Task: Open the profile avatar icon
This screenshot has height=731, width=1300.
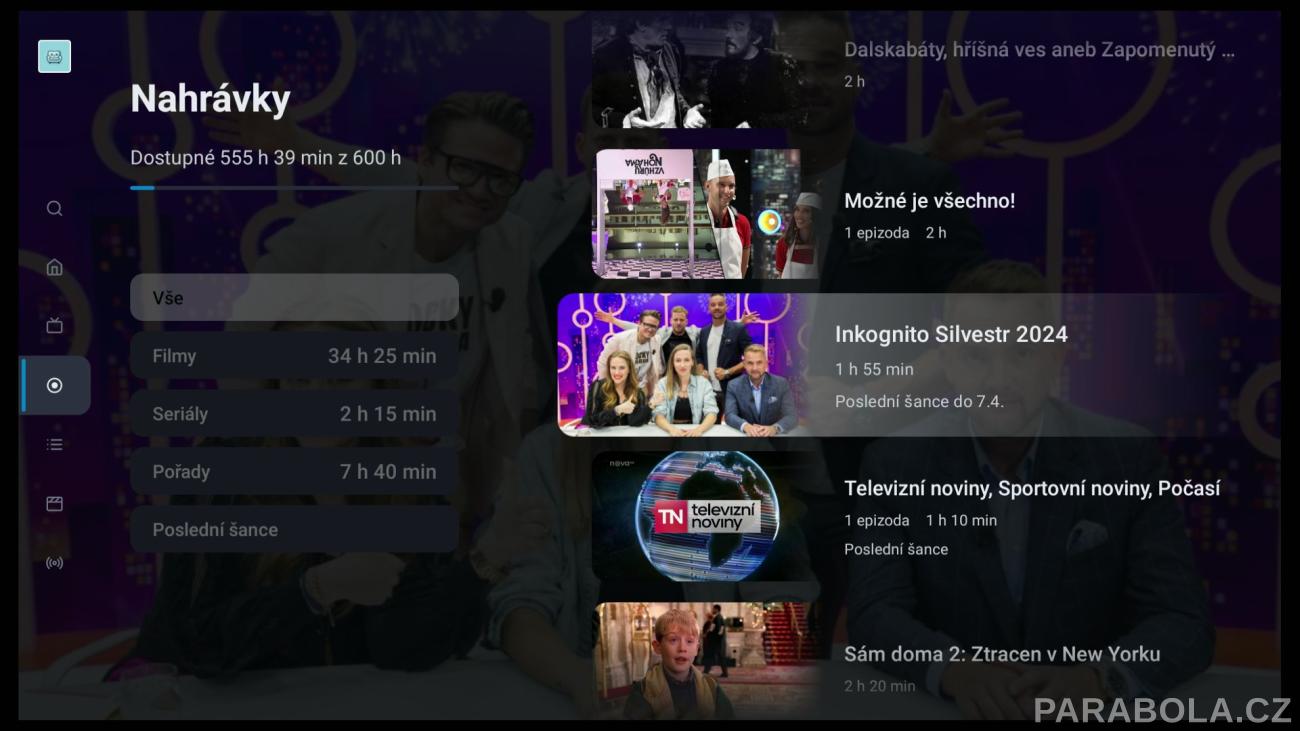Action: (54, 57)
